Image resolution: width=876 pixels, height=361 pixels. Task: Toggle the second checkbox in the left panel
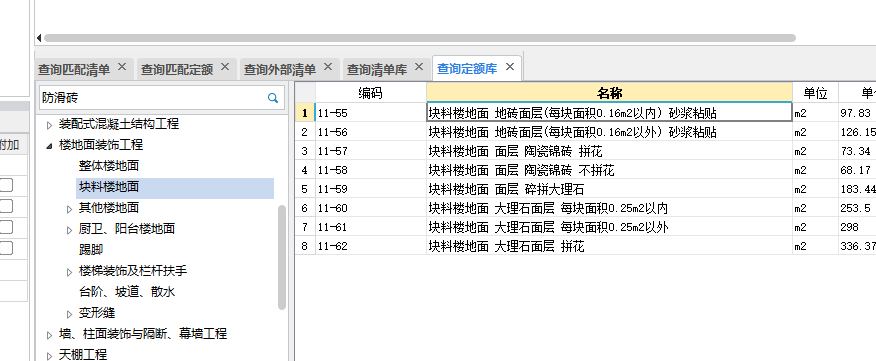[6, 206]
